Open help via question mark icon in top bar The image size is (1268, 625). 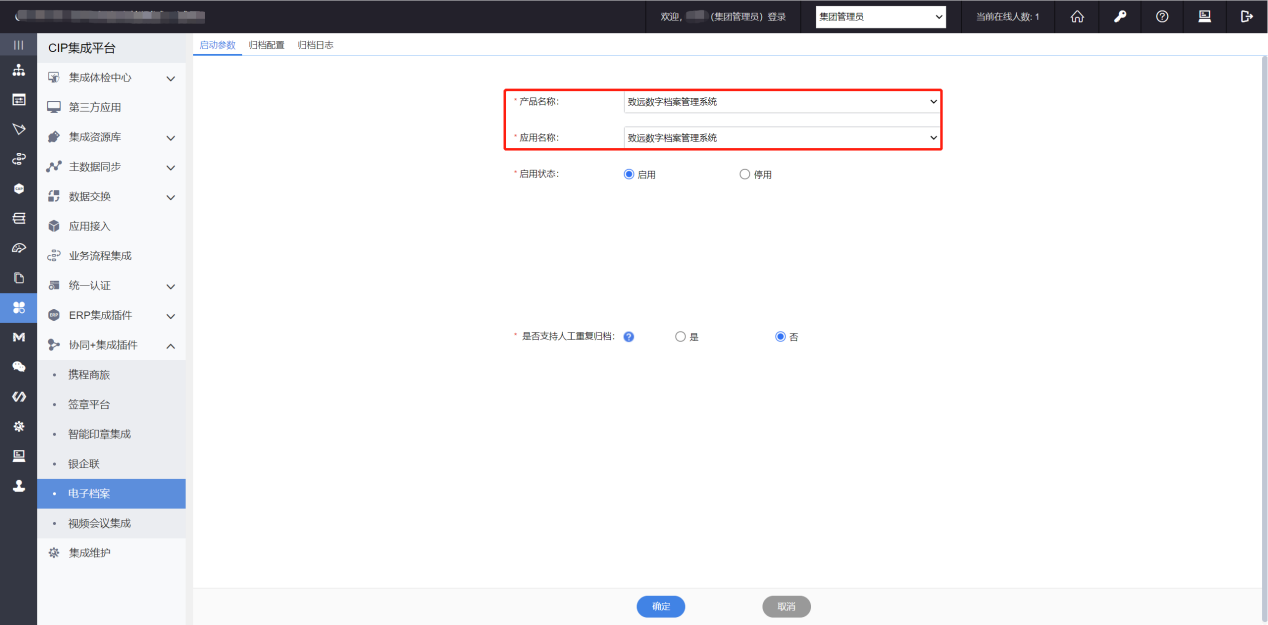coord(1162,16)
